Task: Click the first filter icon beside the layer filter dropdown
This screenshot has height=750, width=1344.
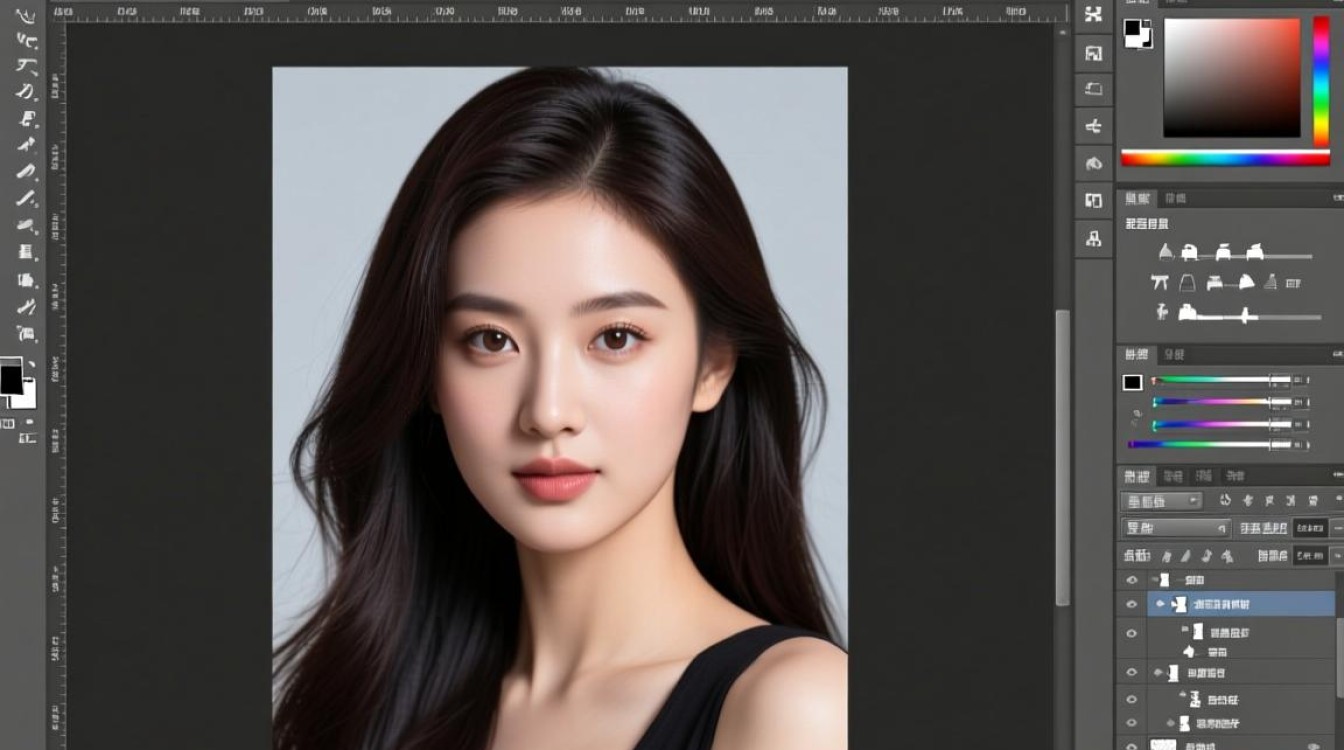Action: [1225, 501]
